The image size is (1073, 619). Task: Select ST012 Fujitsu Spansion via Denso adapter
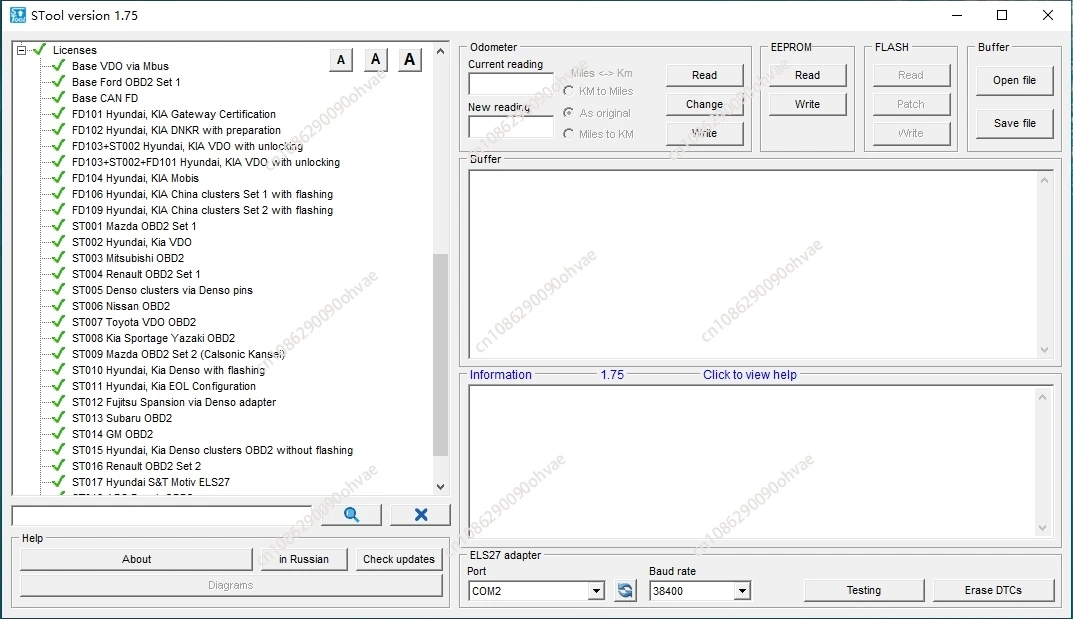[x=174, y=402]
